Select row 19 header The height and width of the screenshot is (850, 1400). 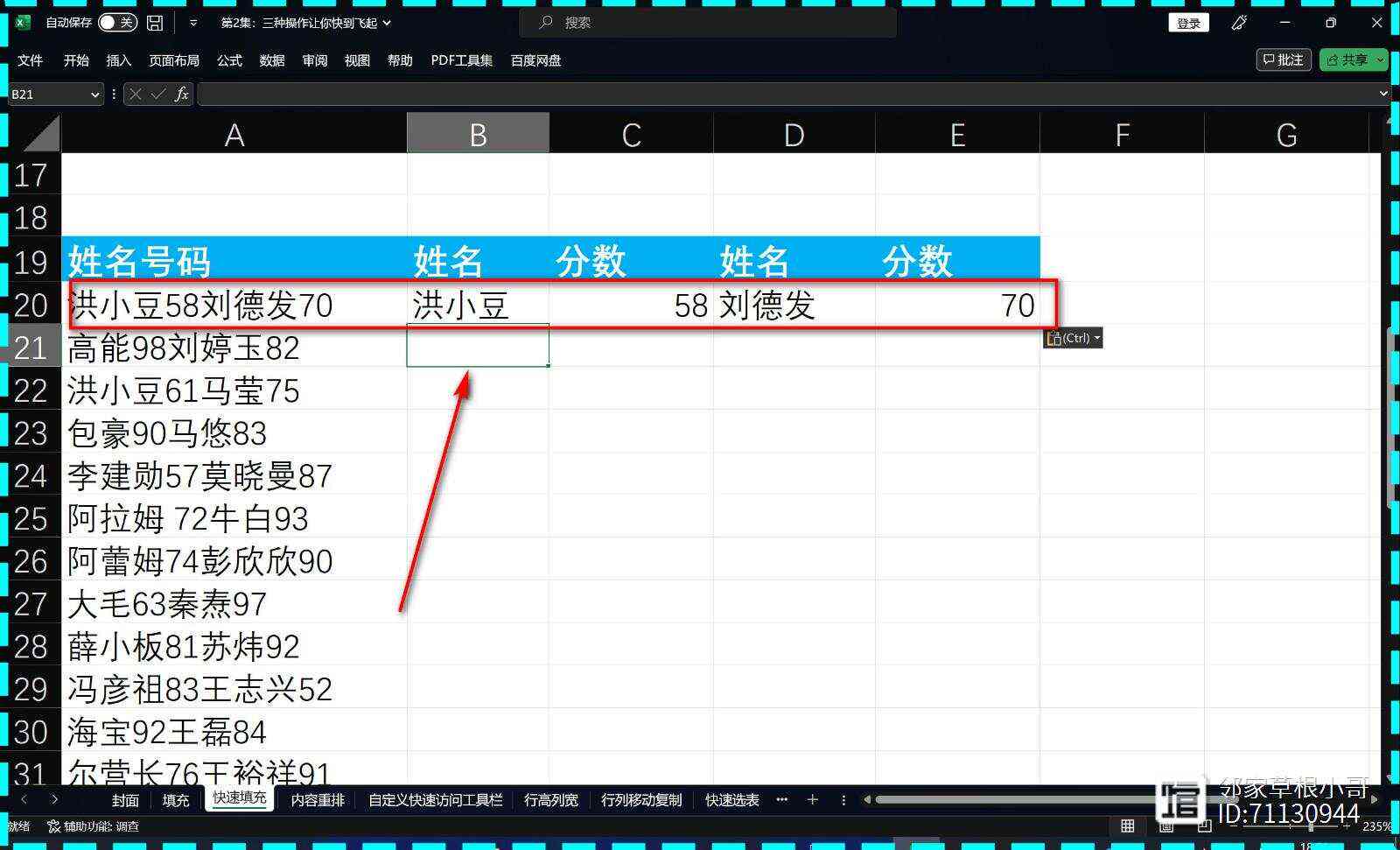31,261
